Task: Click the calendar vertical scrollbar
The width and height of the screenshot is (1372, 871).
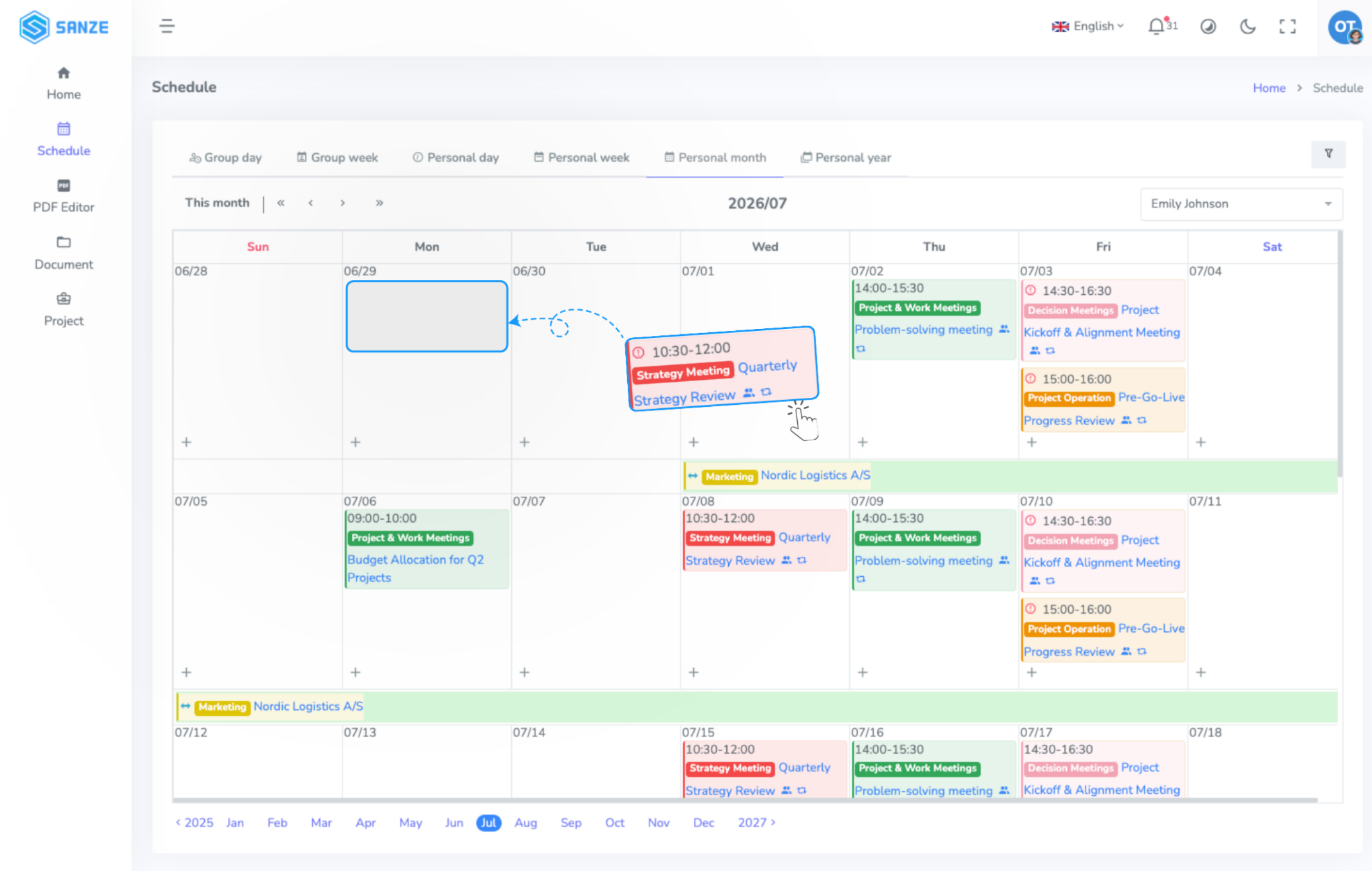Action: coord(1340,354)
